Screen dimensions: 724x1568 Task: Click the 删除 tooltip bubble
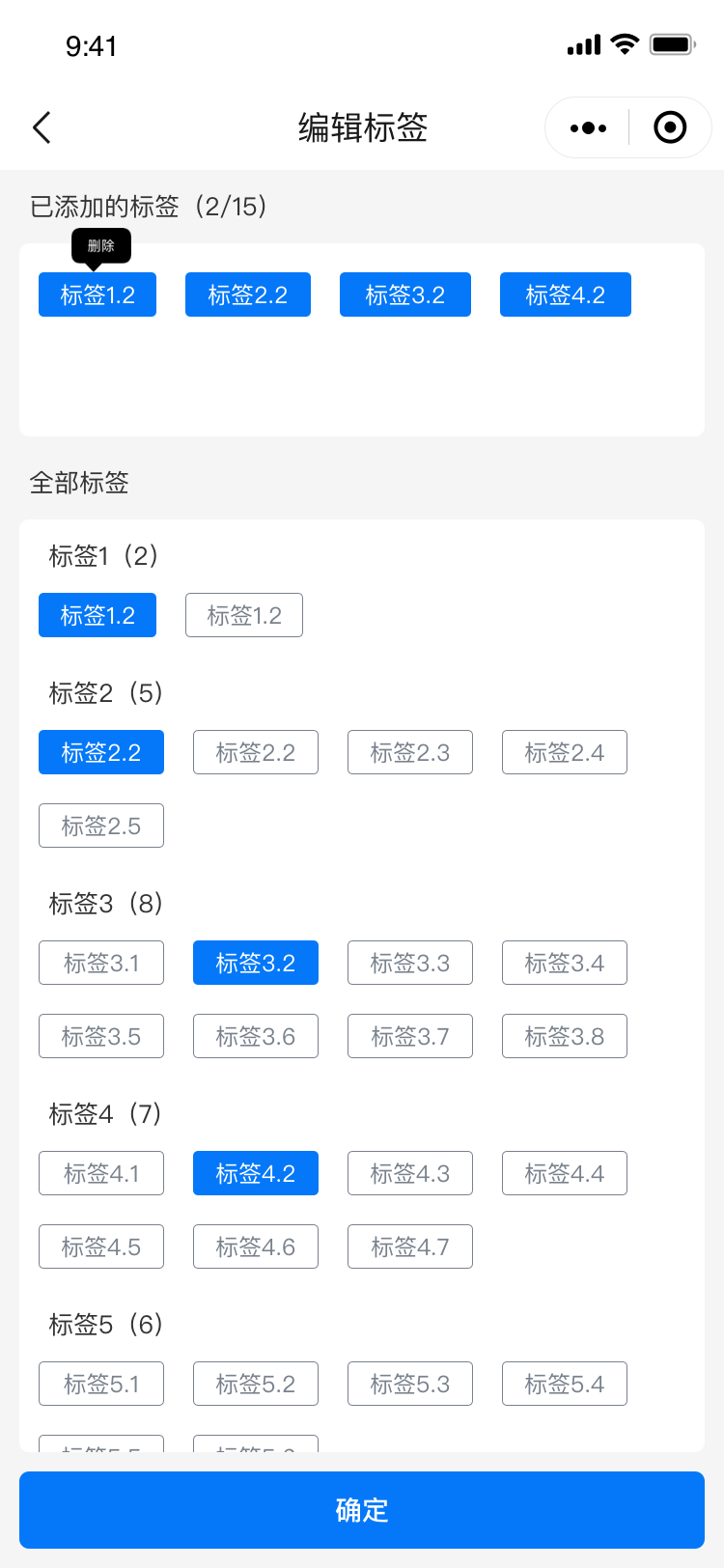click(101, 246)
